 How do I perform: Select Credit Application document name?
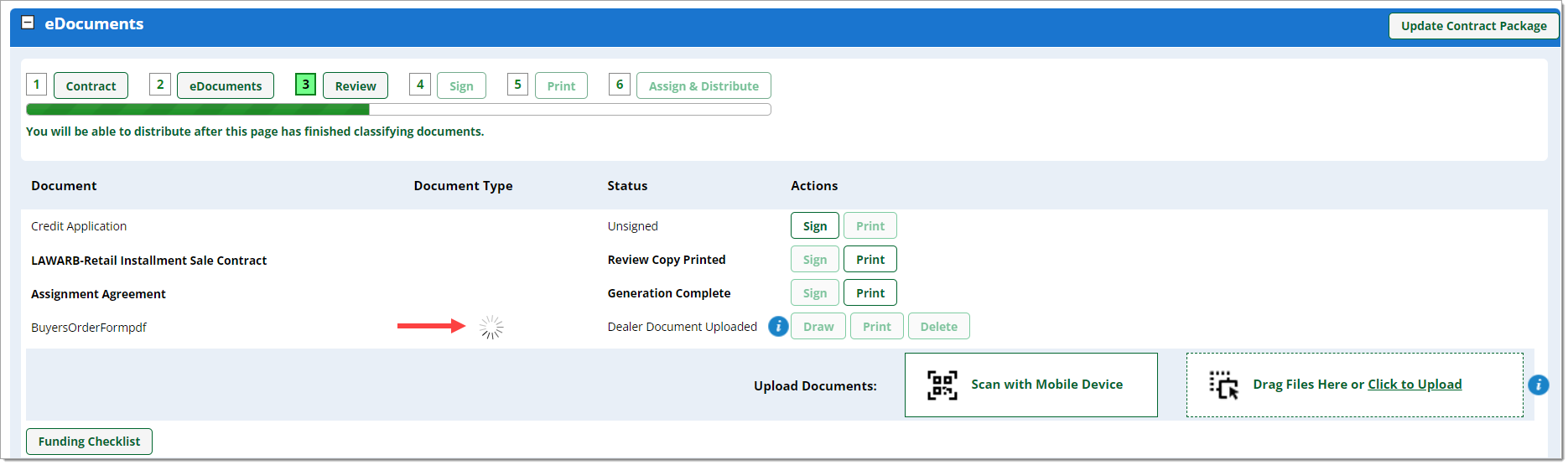tap(79, 226)
